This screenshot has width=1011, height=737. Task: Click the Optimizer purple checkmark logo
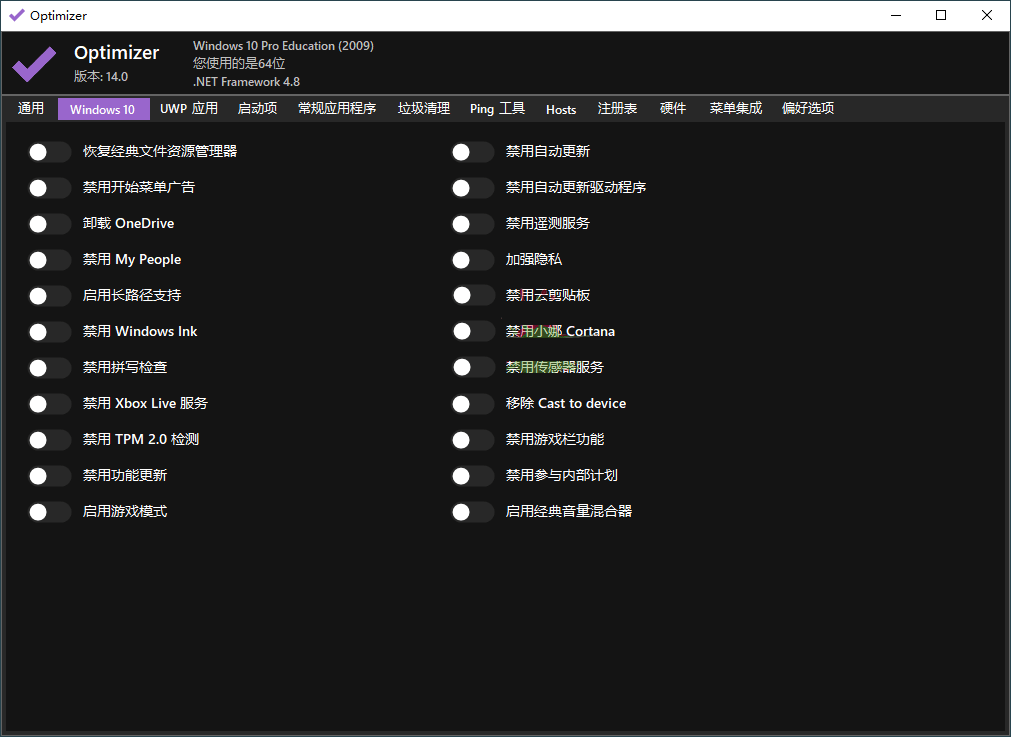(x=34, y=64)
